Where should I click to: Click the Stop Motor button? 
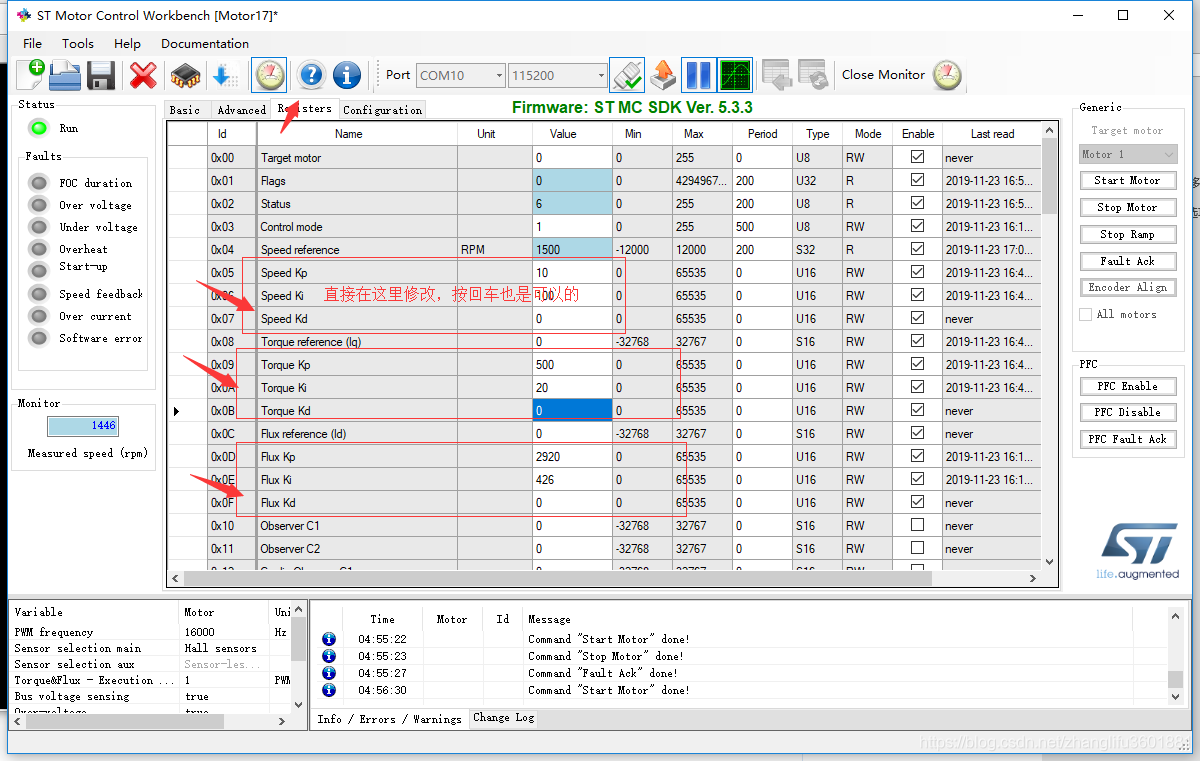coord(1127,207)
